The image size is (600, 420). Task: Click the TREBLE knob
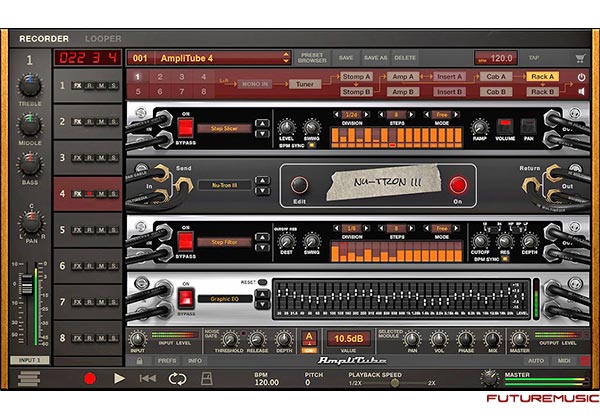(30, 86)
